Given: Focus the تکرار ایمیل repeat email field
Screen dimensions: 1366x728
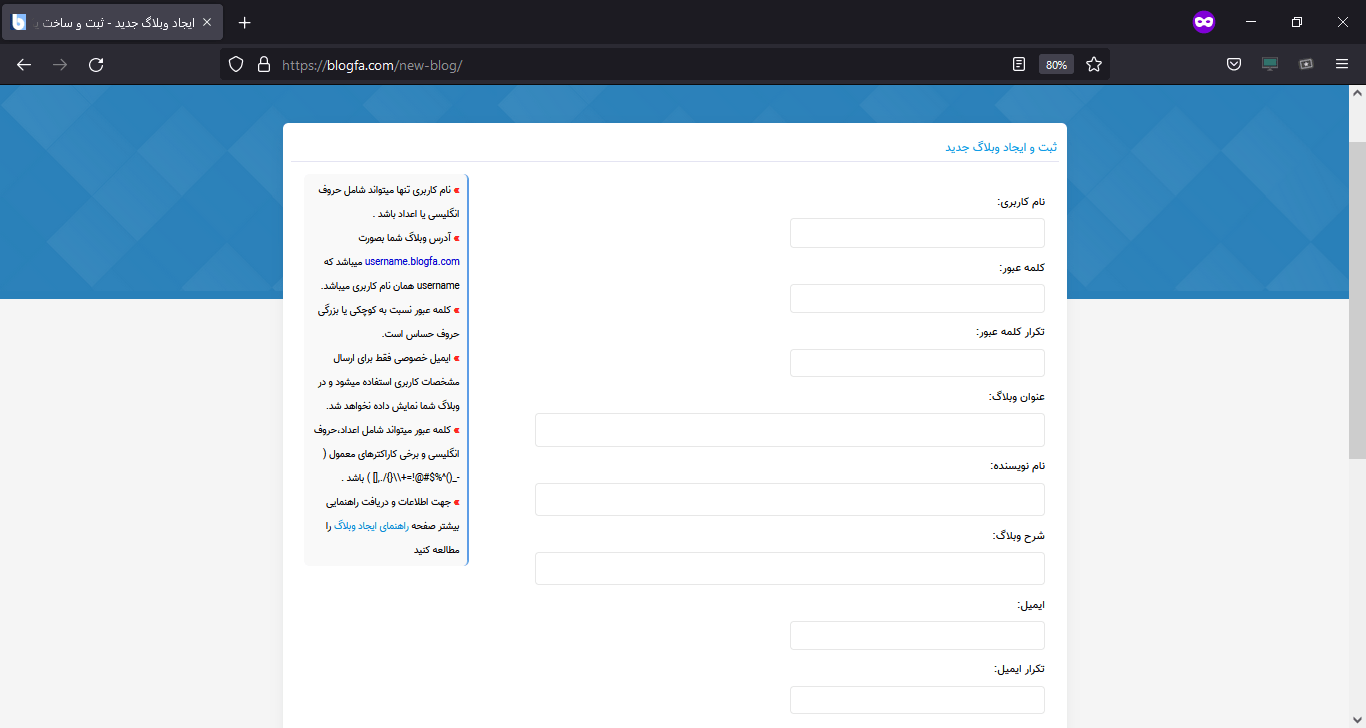Looking at the screenshot, I should tap(917, 700).
